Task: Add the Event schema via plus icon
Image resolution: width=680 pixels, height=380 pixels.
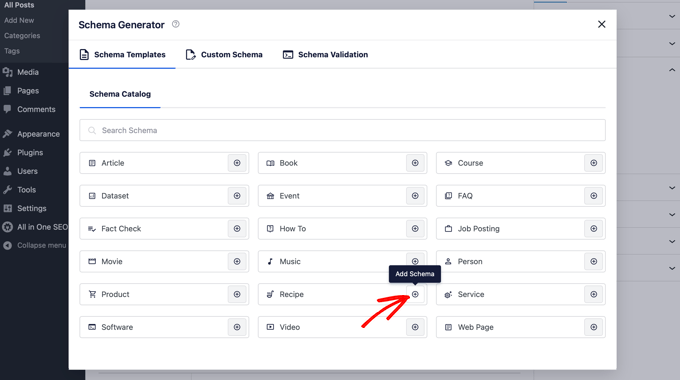Action: click(x=415, y=196)
